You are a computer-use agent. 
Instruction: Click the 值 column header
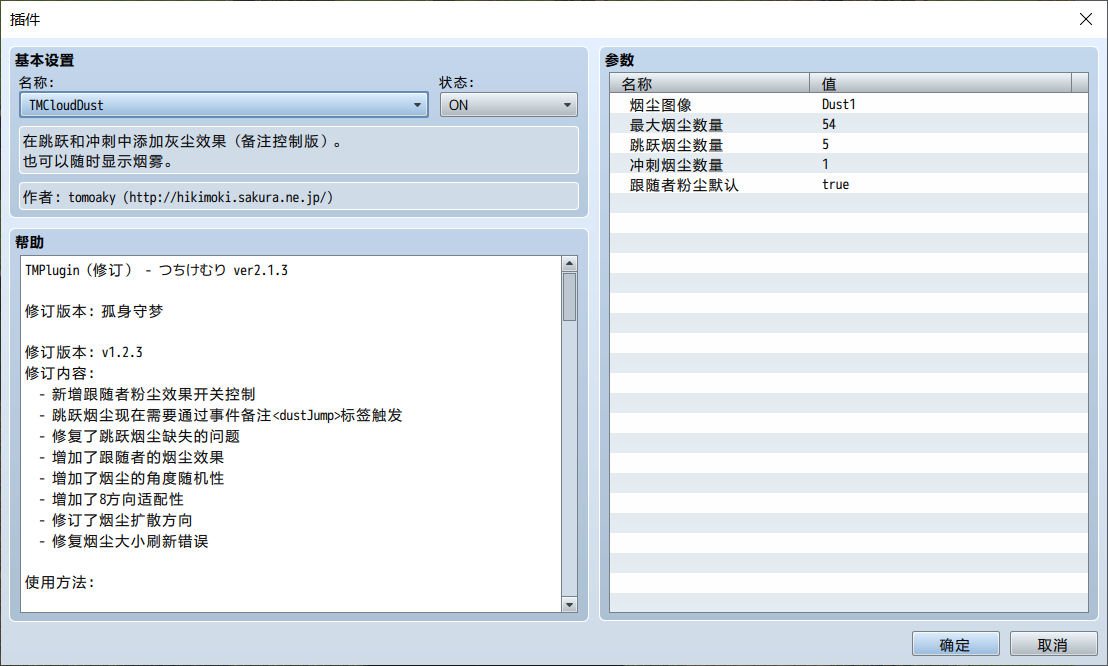pyautogui.click(x=941, y=83)
